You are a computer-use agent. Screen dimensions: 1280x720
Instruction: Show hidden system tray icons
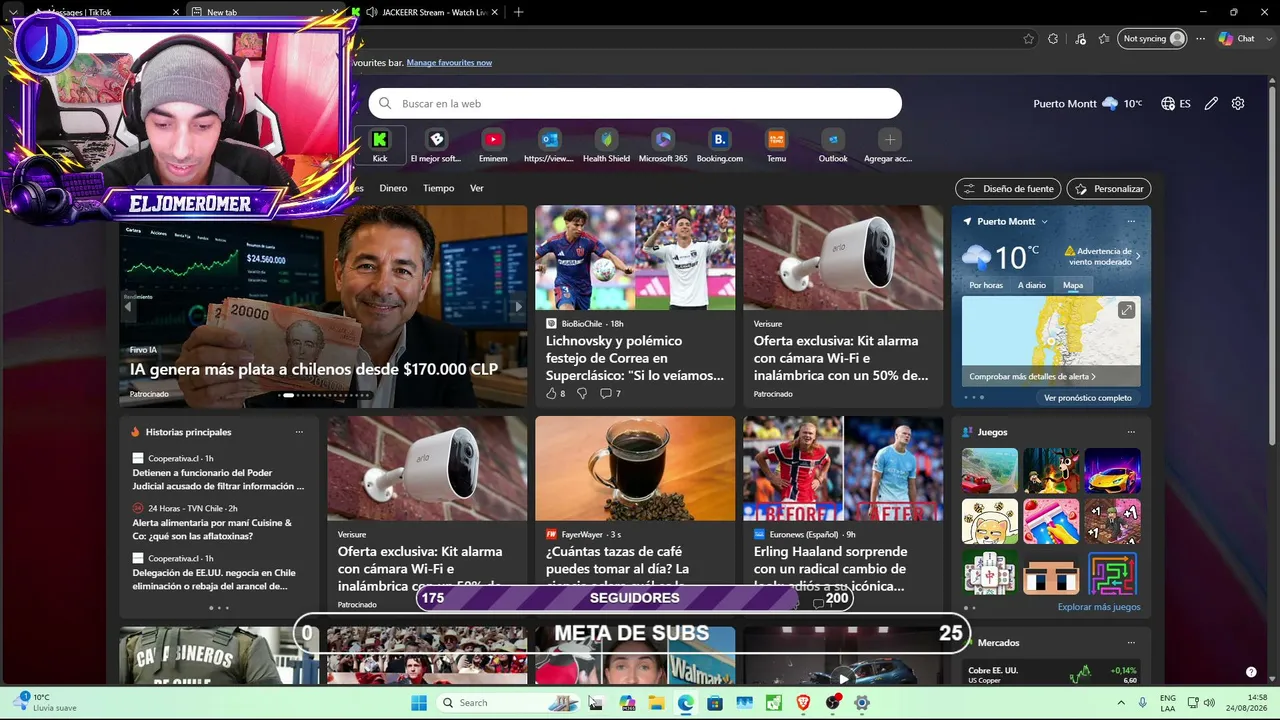[1121, 703]
